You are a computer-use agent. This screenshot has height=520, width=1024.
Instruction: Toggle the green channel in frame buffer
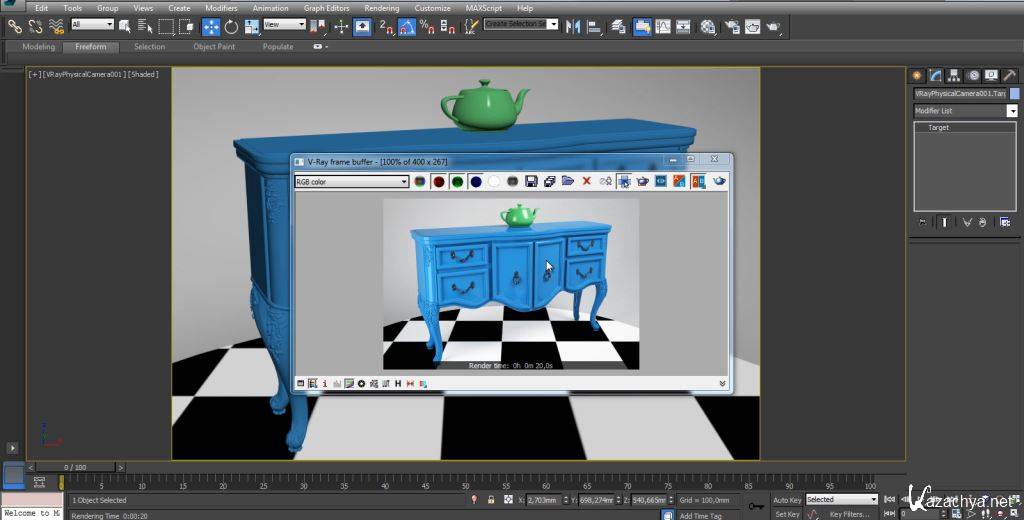457,181
